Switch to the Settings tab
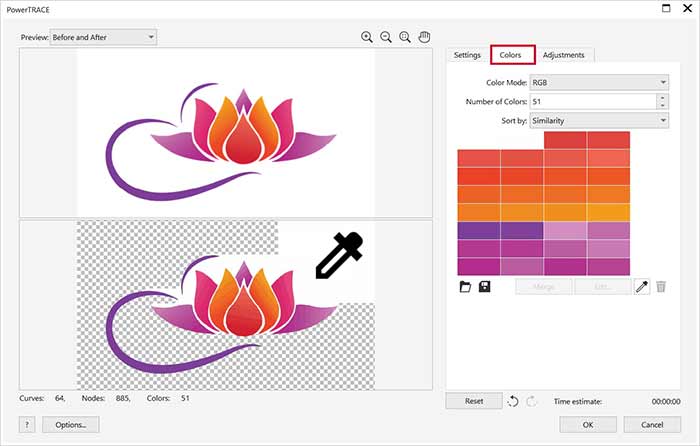700x446 pixels. tap(467, 55)
